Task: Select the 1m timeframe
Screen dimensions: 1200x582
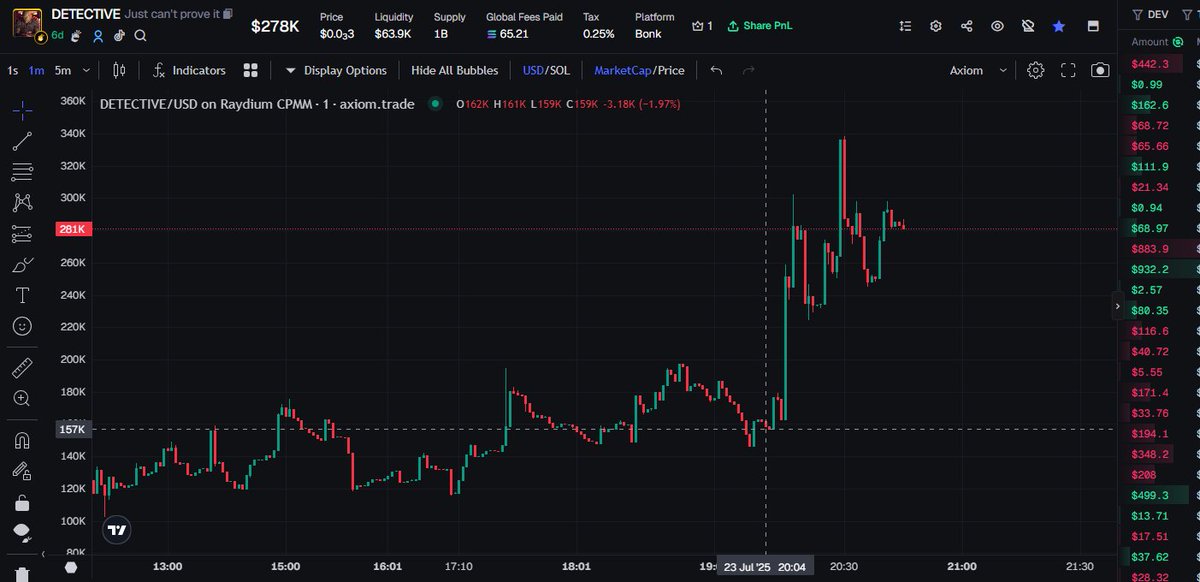Action: pos(36,70)
